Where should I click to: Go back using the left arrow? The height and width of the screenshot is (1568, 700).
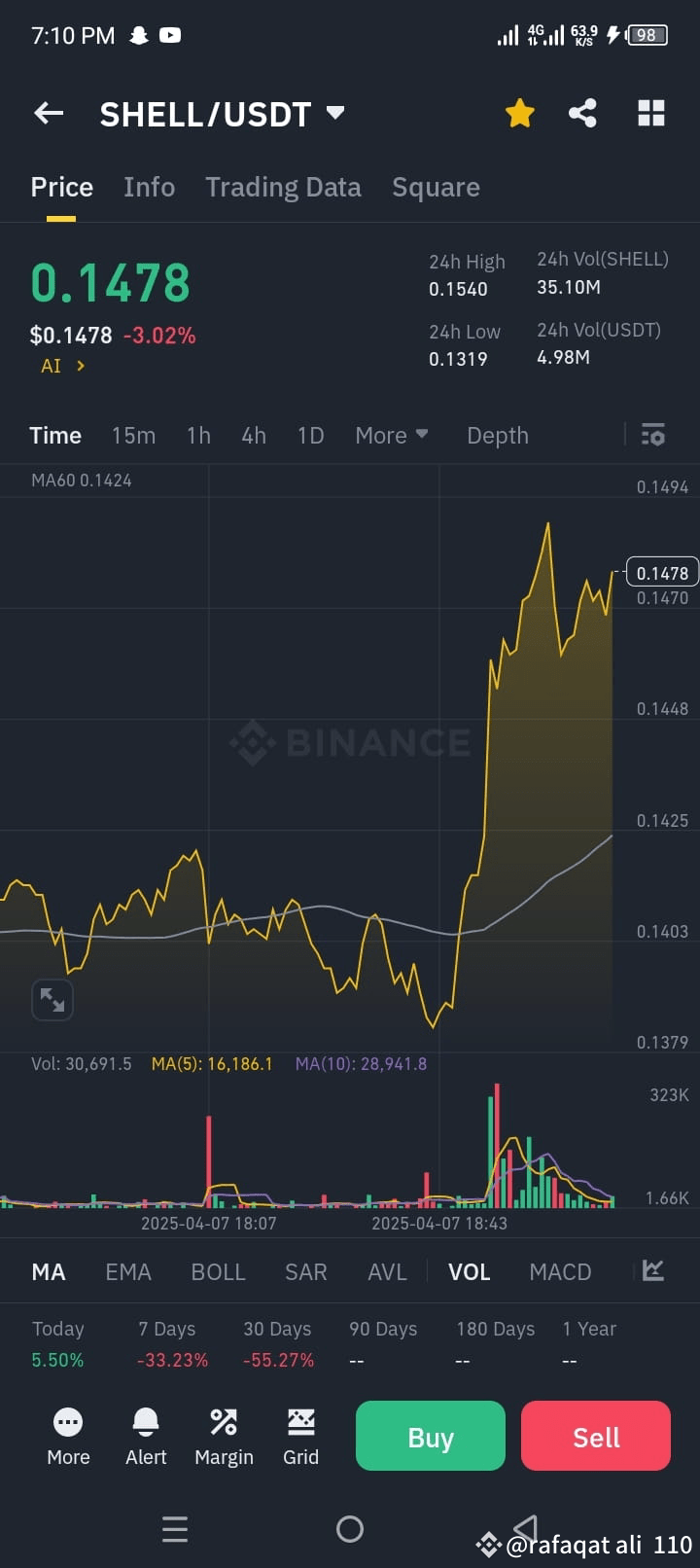(x=49, y=114)
